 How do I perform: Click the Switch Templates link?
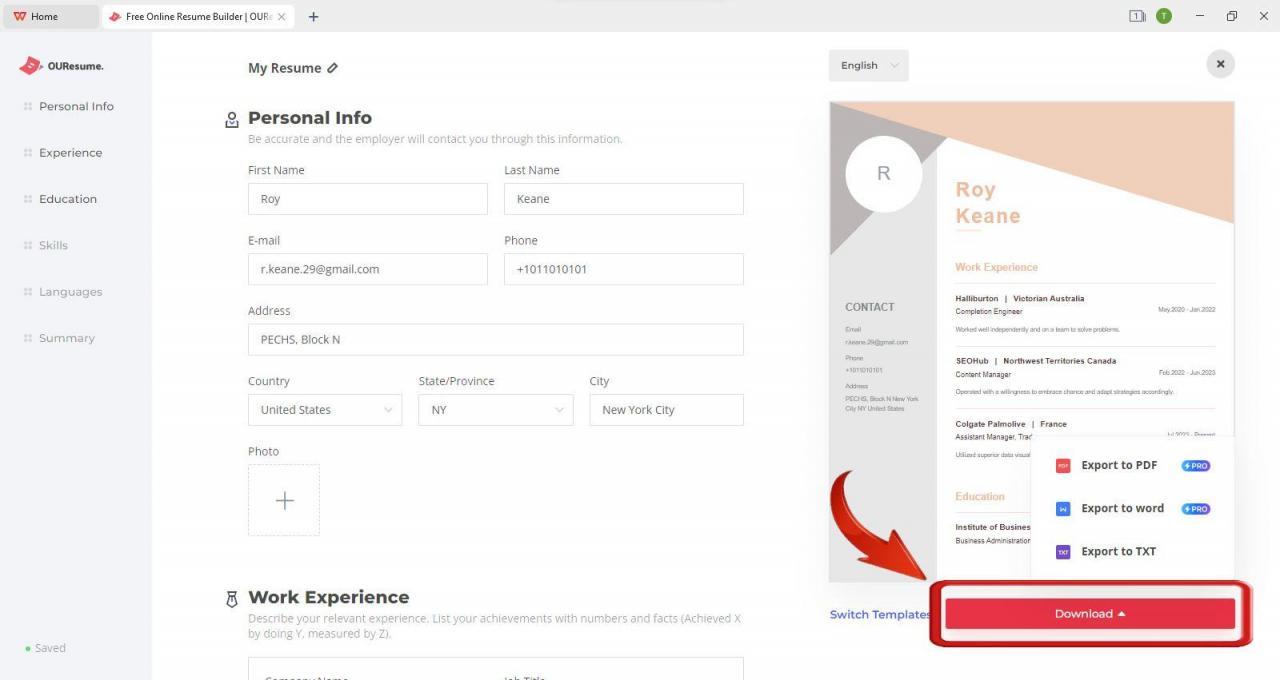(x=880, y=614)
